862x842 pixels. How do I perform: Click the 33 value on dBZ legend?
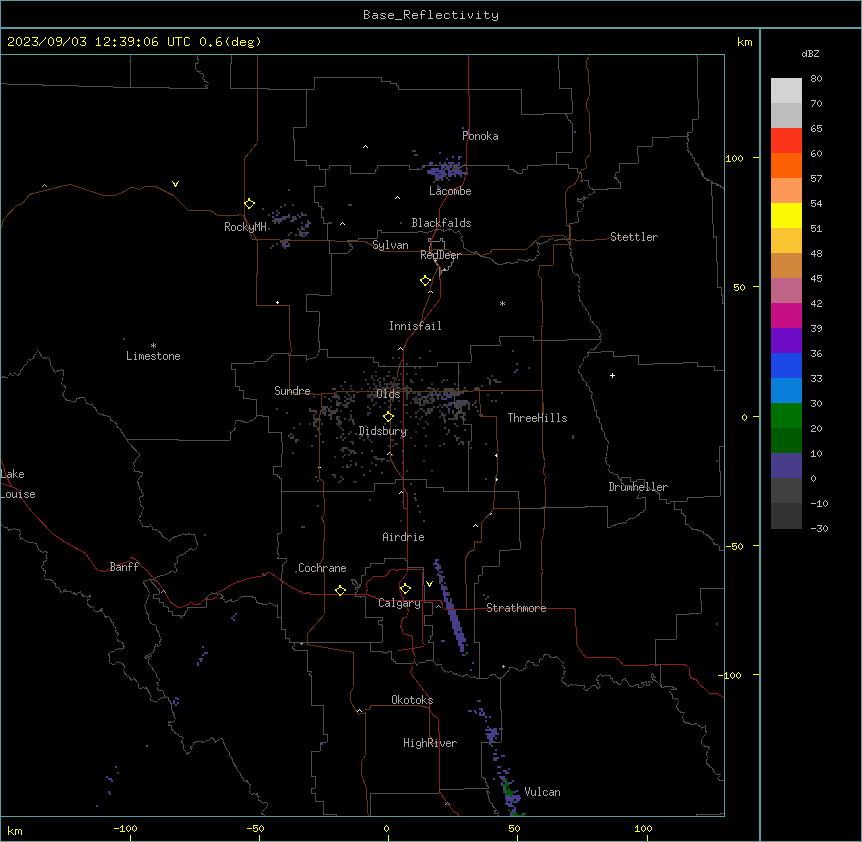click(x=816, y=378)
